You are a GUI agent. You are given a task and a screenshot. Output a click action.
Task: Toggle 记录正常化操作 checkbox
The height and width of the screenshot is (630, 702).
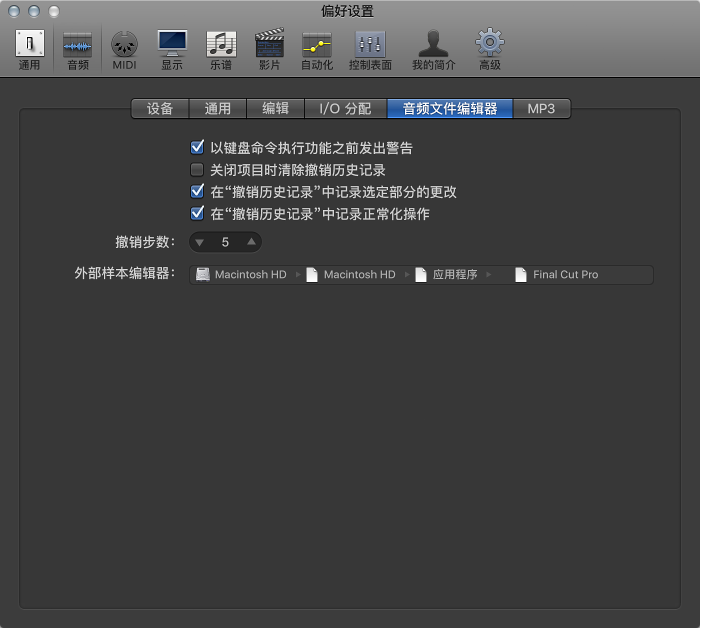tap(197, 214)
